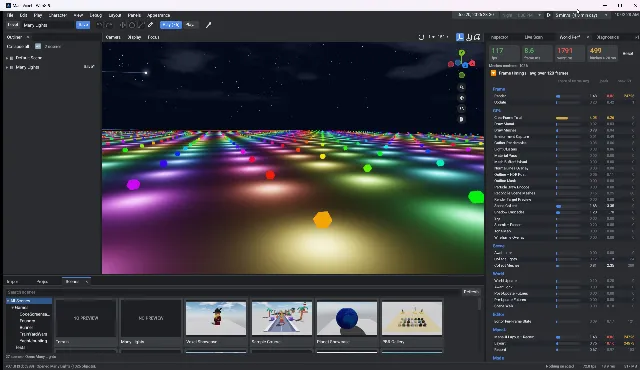Screen dimensions: 640x370
Task: Collapse the Frame timings section
Action: click(x=493, y=73)
